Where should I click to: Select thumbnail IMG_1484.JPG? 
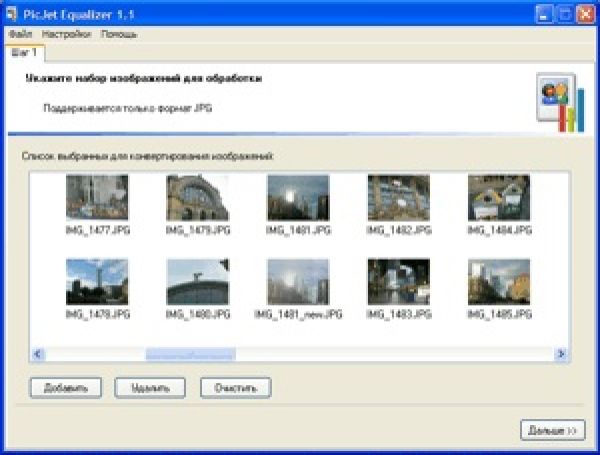point(499,197)
